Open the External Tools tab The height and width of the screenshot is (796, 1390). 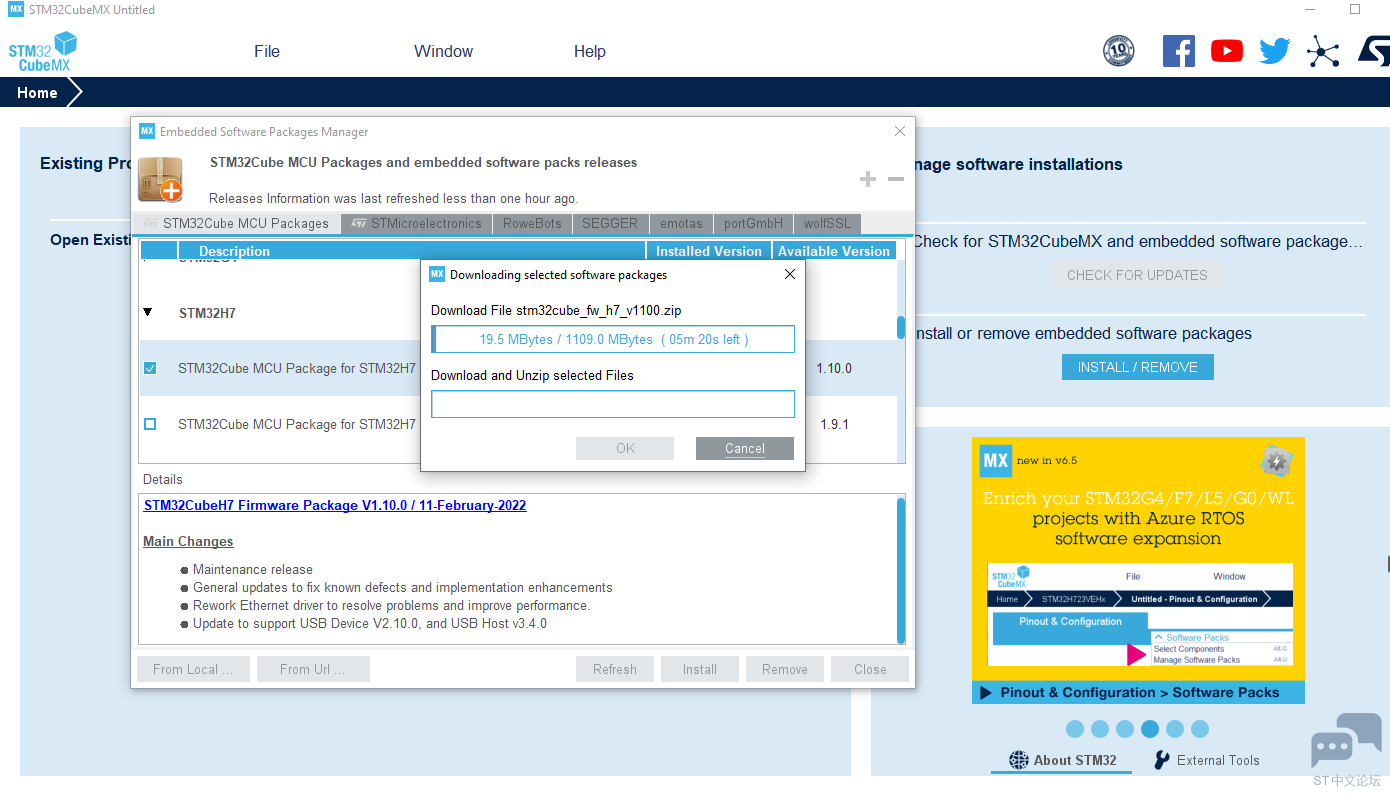pos(1206,760)
